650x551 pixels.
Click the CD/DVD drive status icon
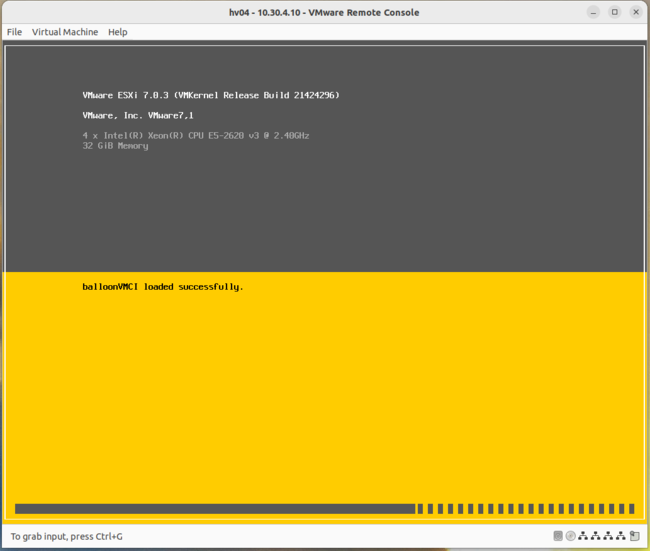pyautogui.click(x=570, y=536)
